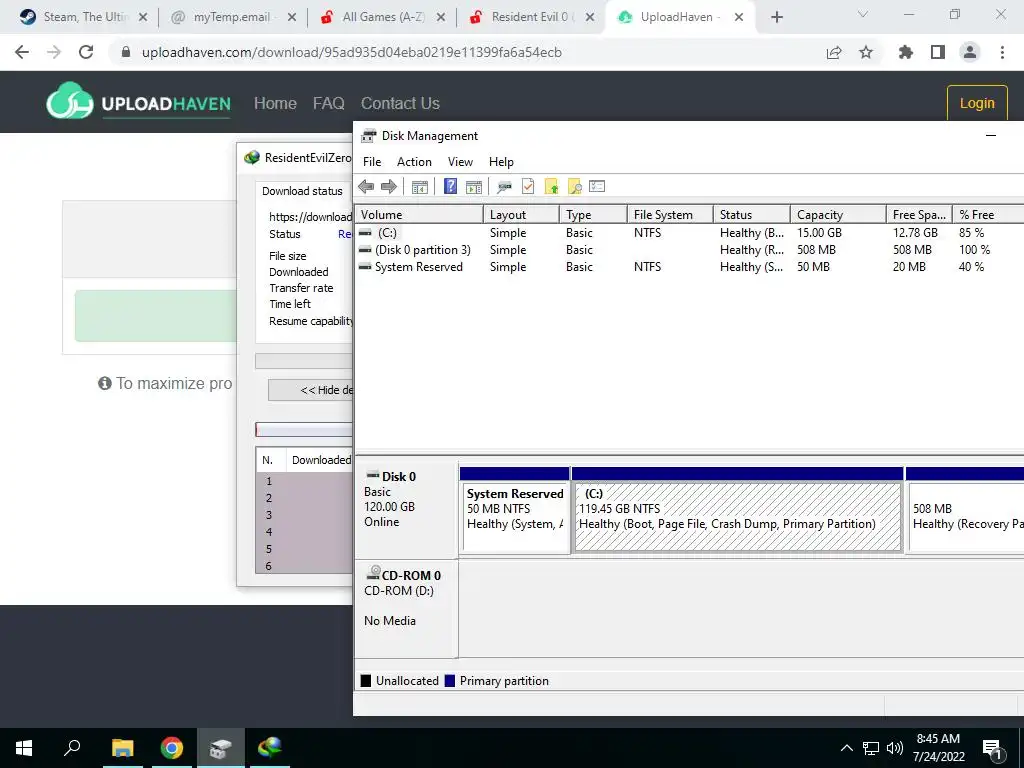Open the network tray icon
The height and width of the screenshot is (768, 1024).
pos(871,748)
